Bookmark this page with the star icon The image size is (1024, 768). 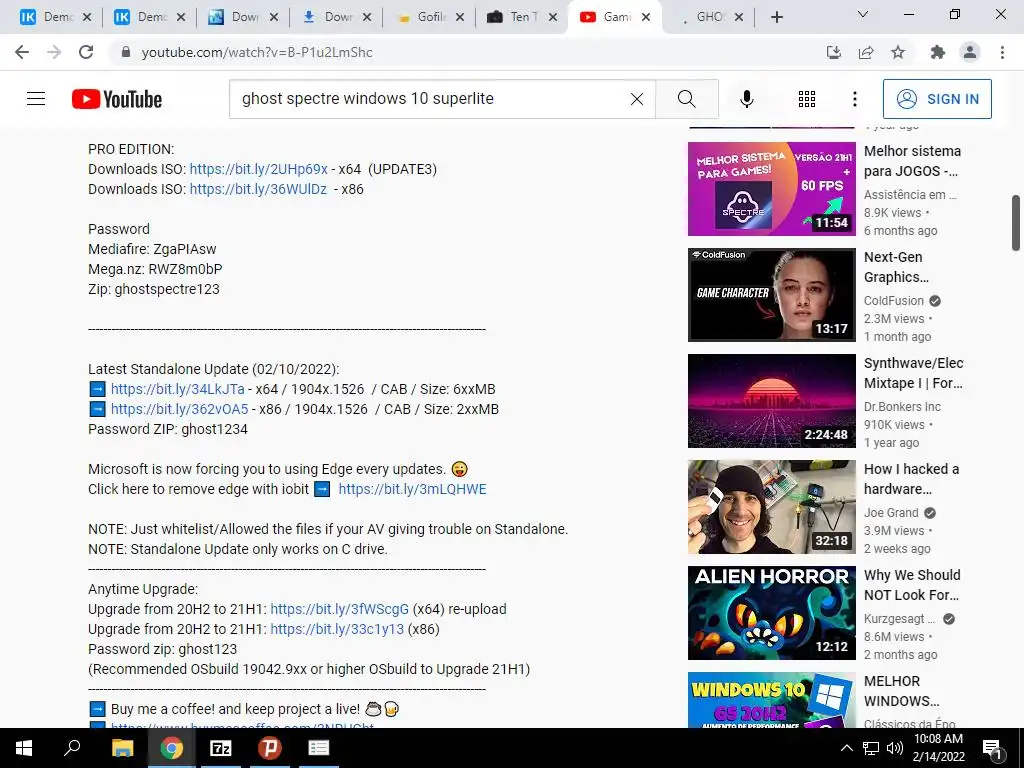pyautogui.click(x=898, y=52)
